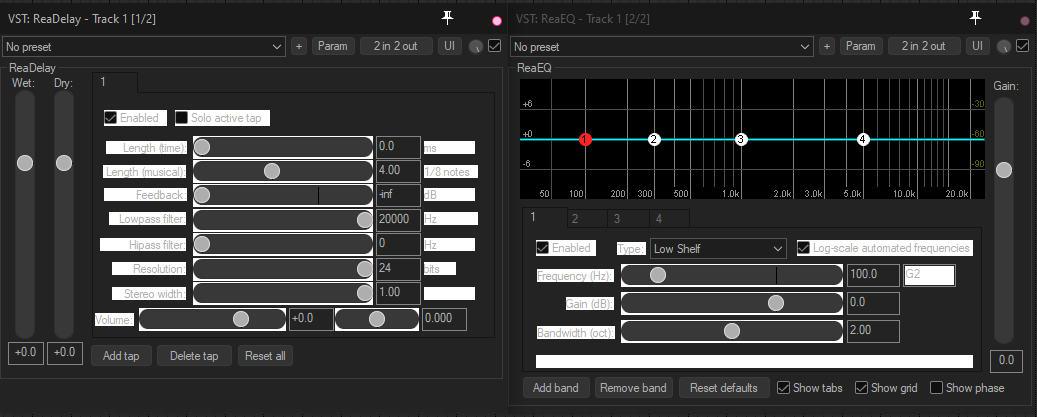Image resolution: width=1037 pixels, height=417 pixels.
Task: Click the delay pan slider handle
Action: 376,319
